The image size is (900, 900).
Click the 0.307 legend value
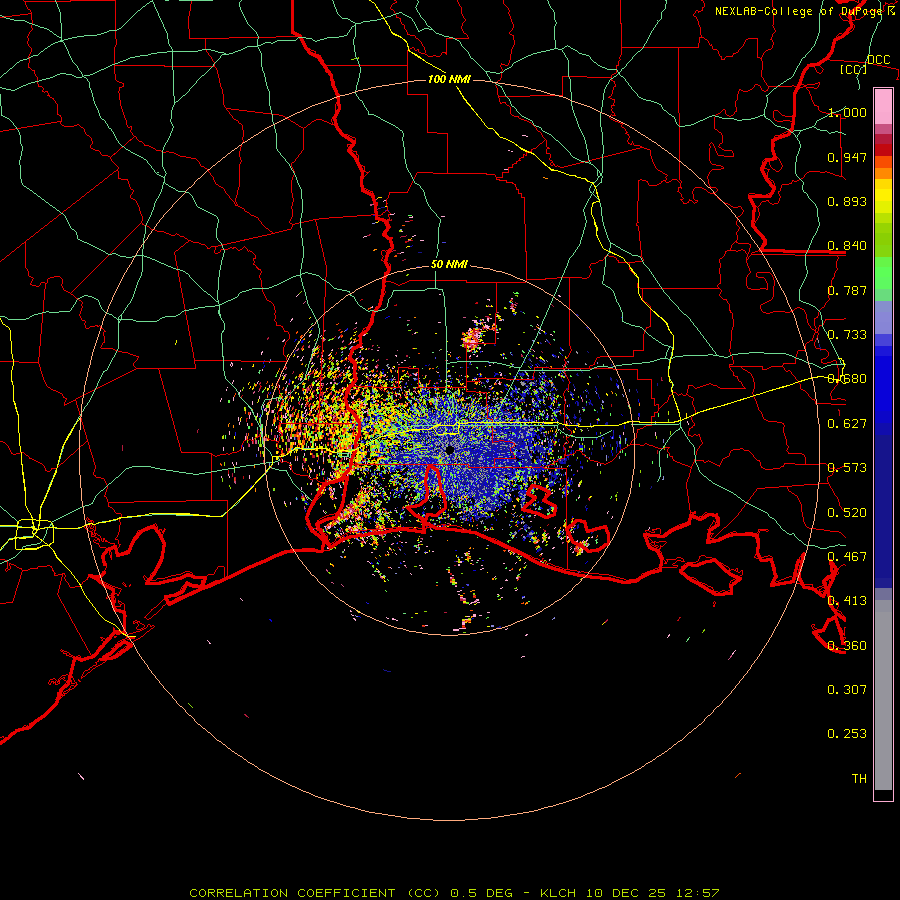pyautogui.click(x=847, y=690)
